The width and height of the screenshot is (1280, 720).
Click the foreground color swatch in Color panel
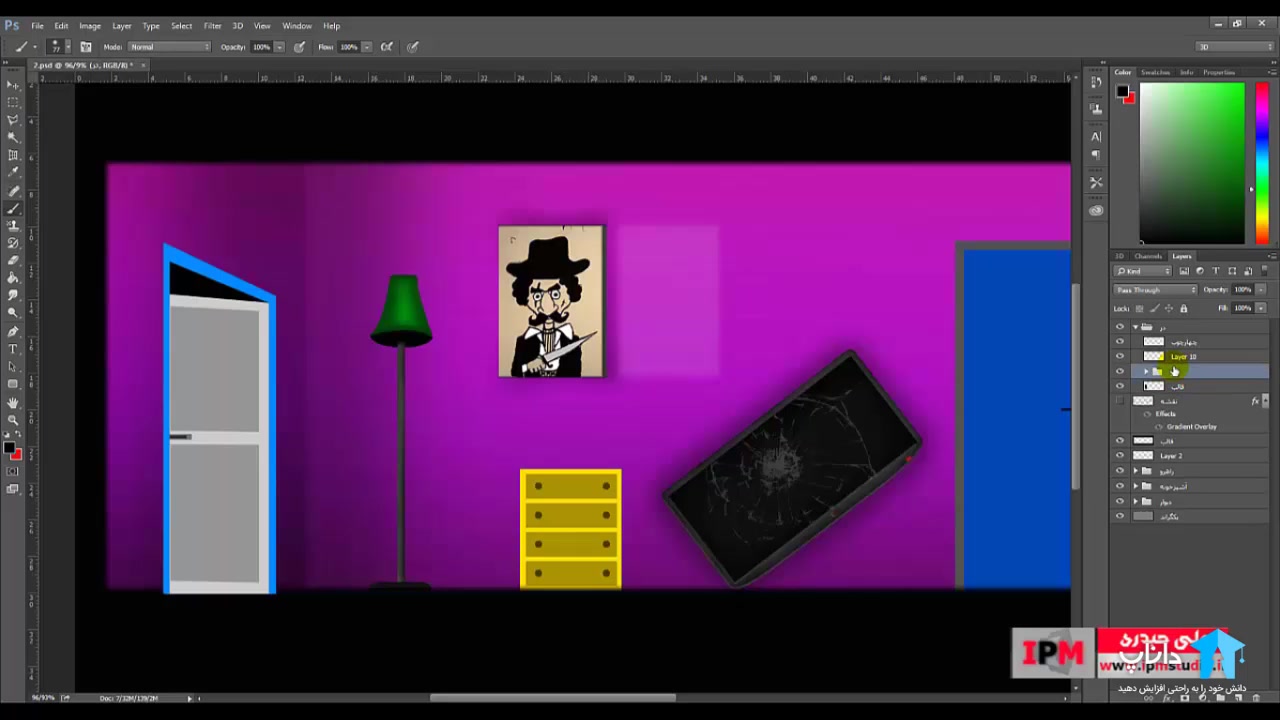(1123, 91)
